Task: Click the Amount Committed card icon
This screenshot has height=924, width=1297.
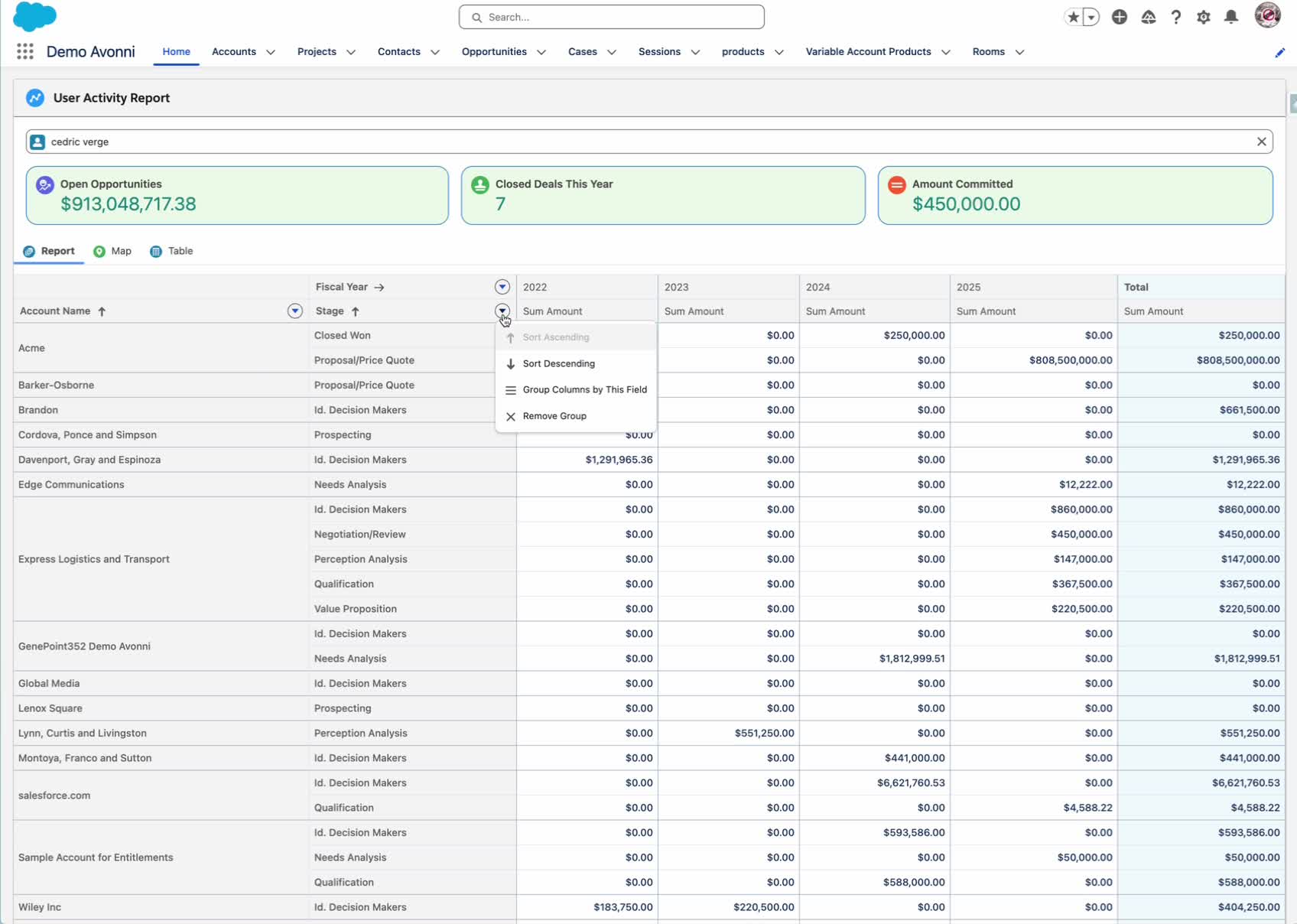Action: 897,184
